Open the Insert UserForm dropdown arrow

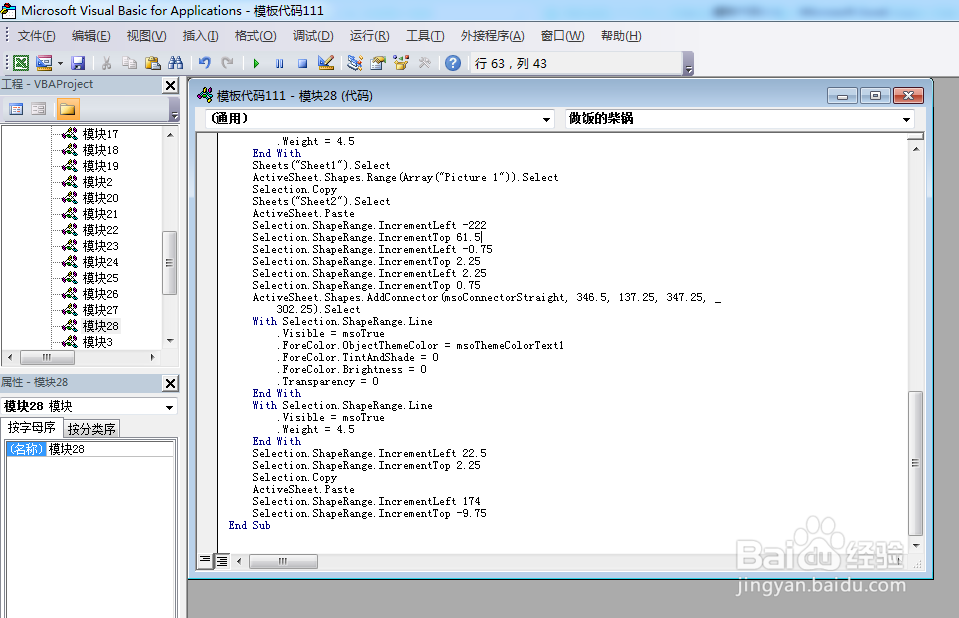[60, 63]
